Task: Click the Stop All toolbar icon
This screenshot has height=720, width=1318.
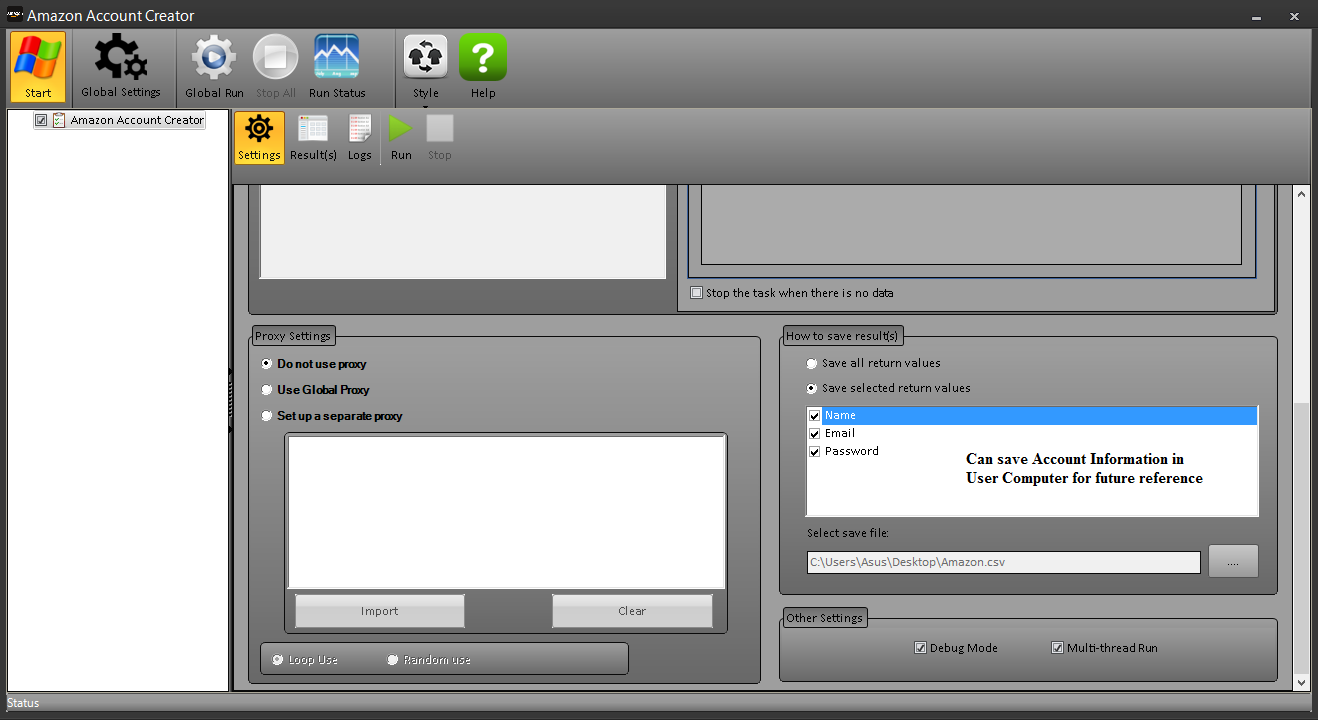Action: [276, 67]
